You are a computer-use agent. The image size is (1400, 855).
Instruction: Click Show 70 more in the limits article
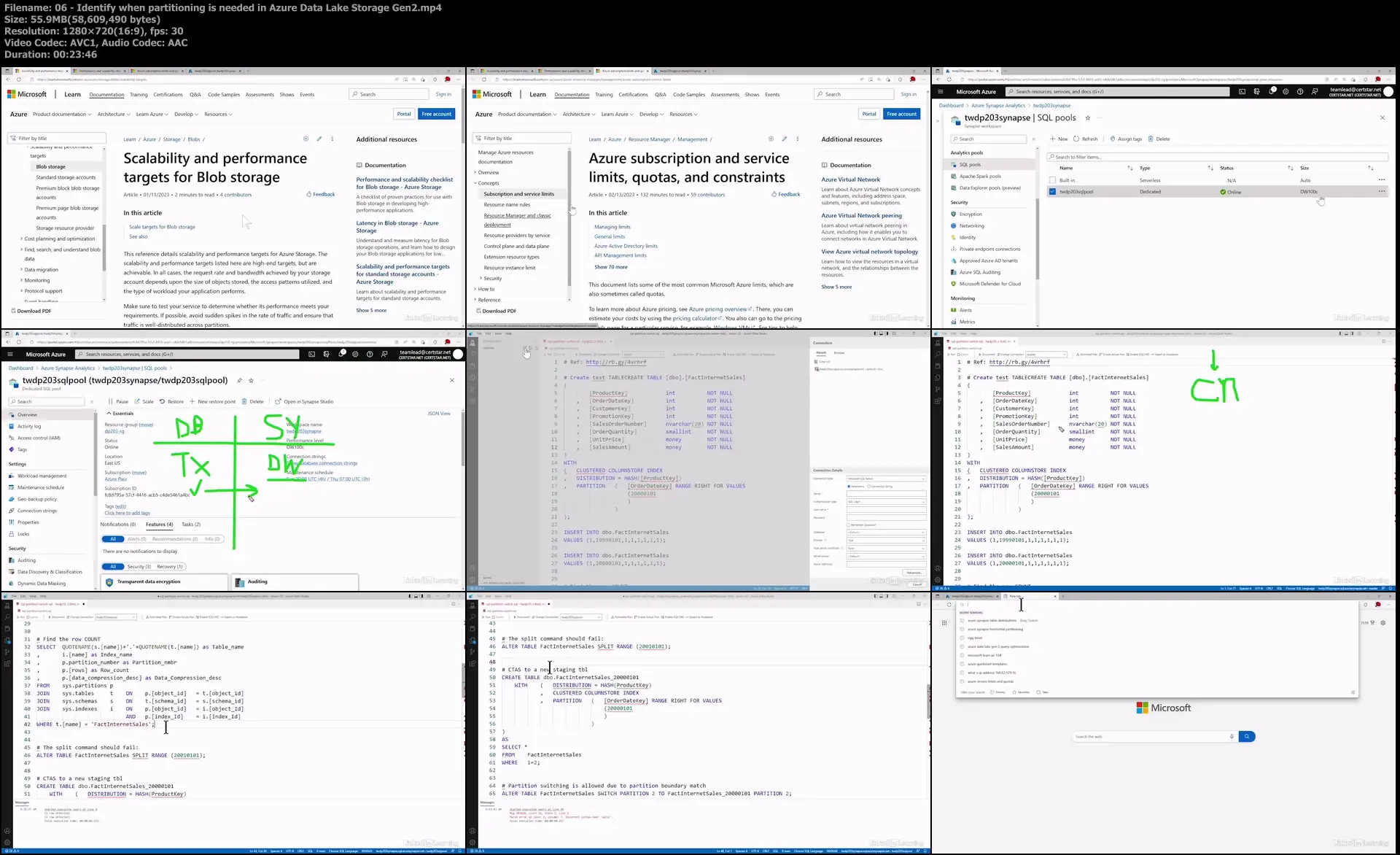610,267
